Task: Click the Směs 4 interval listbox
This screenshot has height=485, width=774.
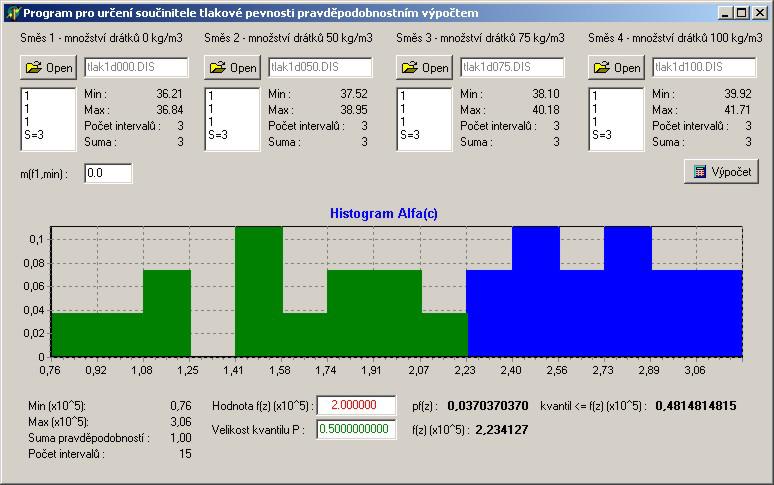Action: (x=617, y=119)
